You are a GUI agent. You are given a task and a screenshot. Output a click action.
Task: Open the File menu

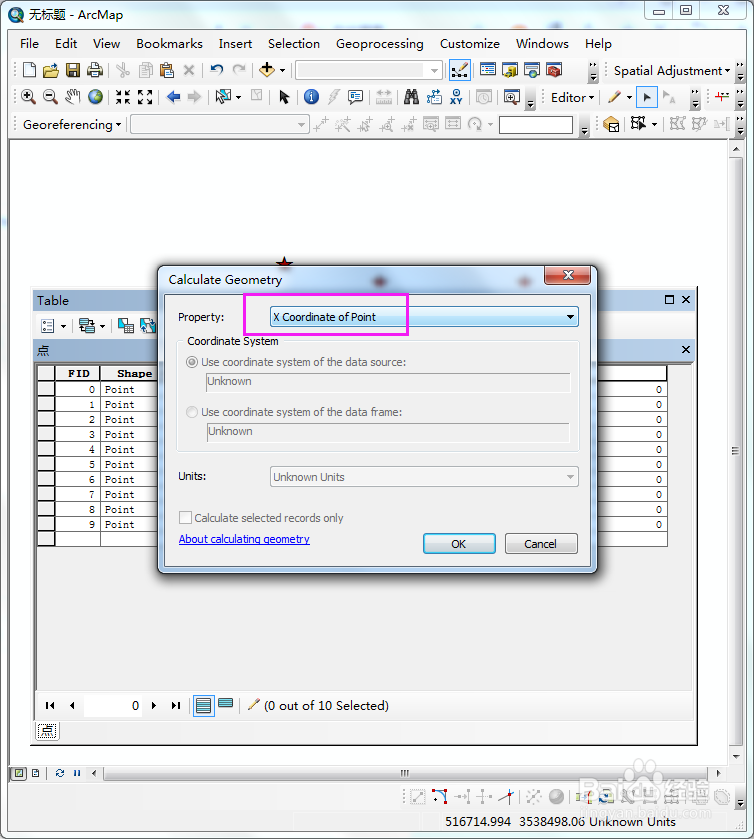[29, 44]
